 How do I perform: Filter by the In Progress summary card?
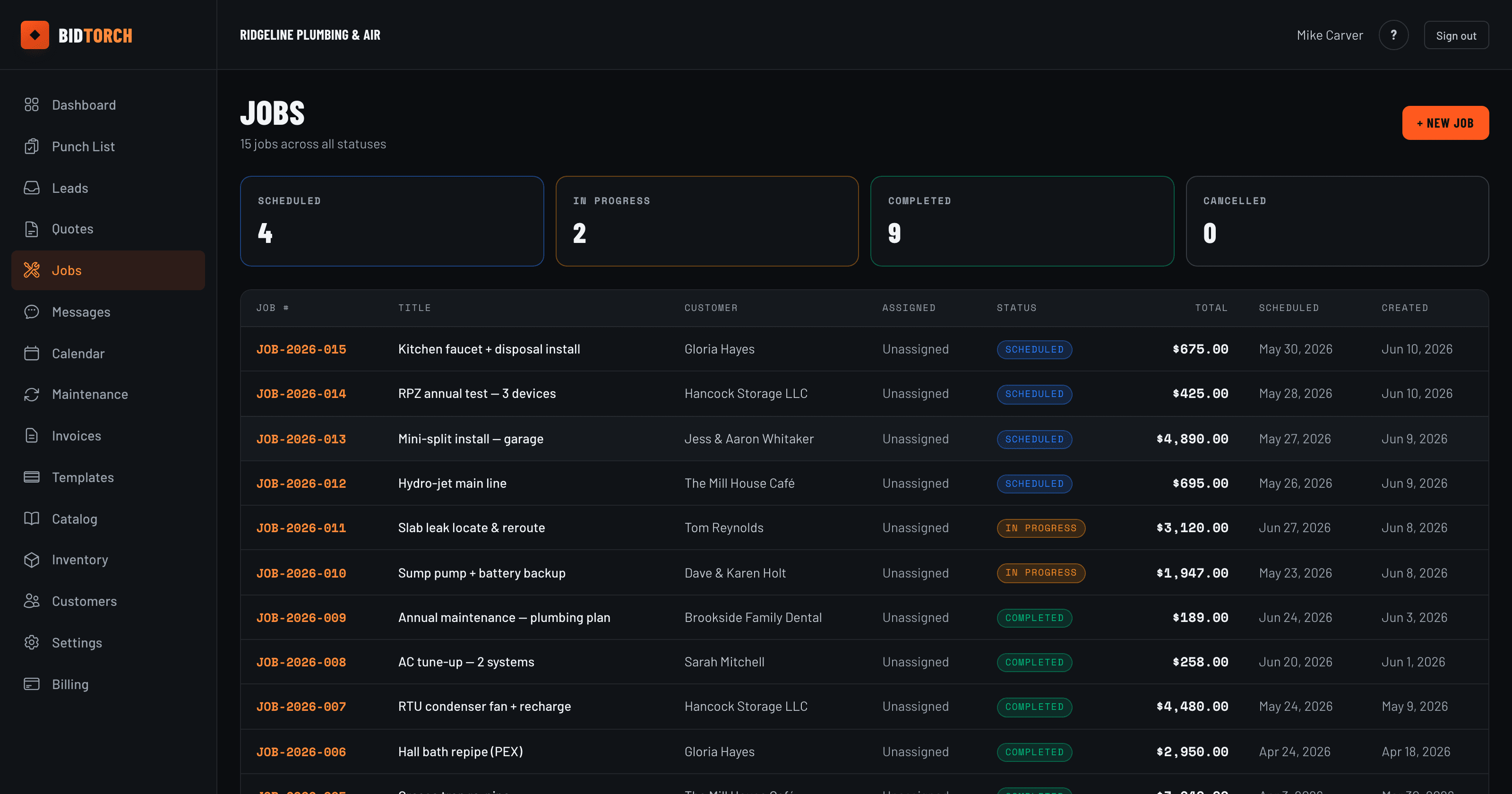pos(707,221)
